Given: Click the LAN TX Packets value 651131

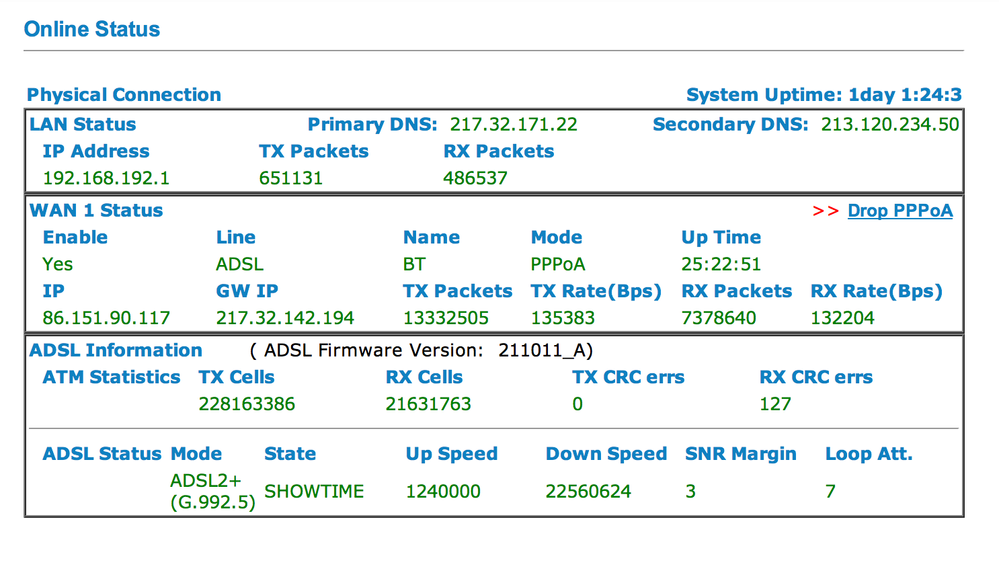Looking at the screenshot, I should tap(291, 178).
